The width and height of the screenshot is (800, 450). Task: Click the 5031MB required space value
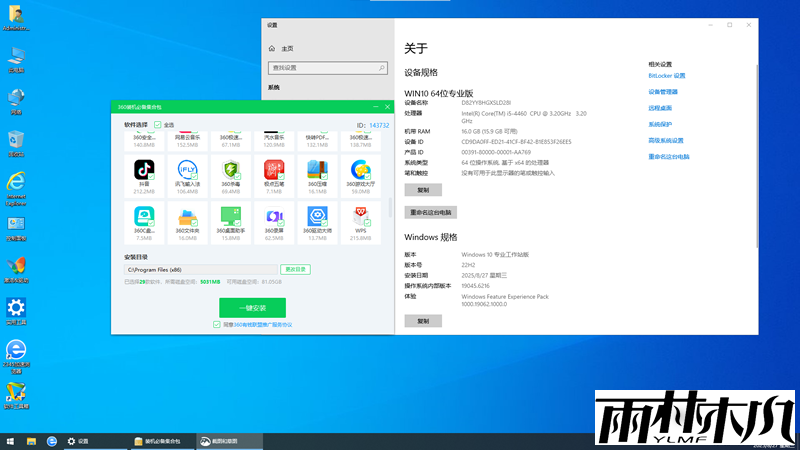pos(210,282)
